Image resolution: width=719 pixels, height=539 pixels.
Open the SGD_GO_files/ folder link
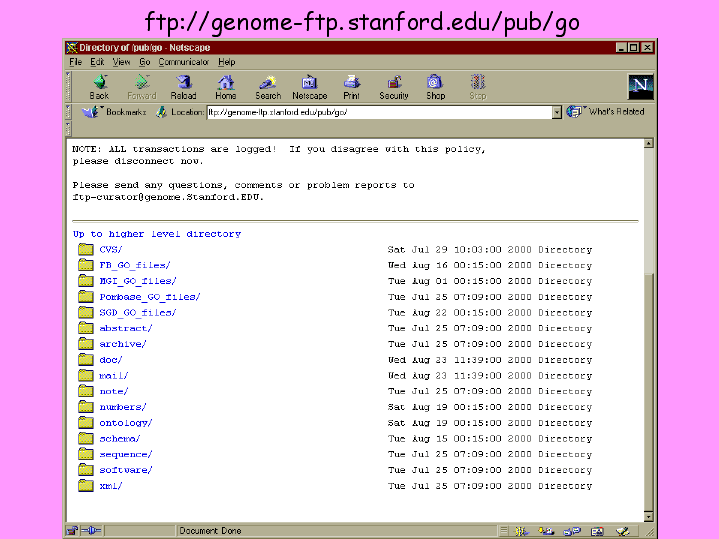click(x=137, y=313)
